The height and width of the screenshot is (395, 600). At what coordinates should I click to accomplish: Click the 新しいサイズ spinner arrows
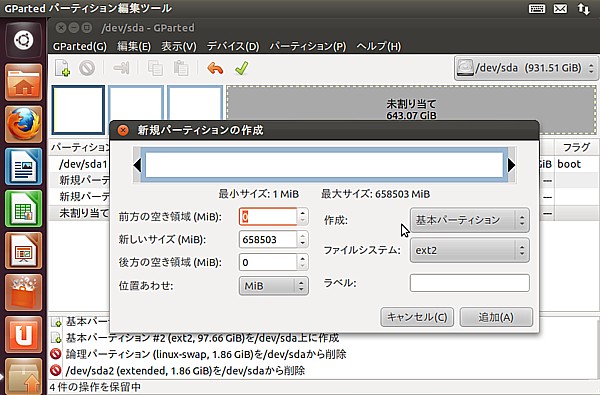[x=302, y=240]
